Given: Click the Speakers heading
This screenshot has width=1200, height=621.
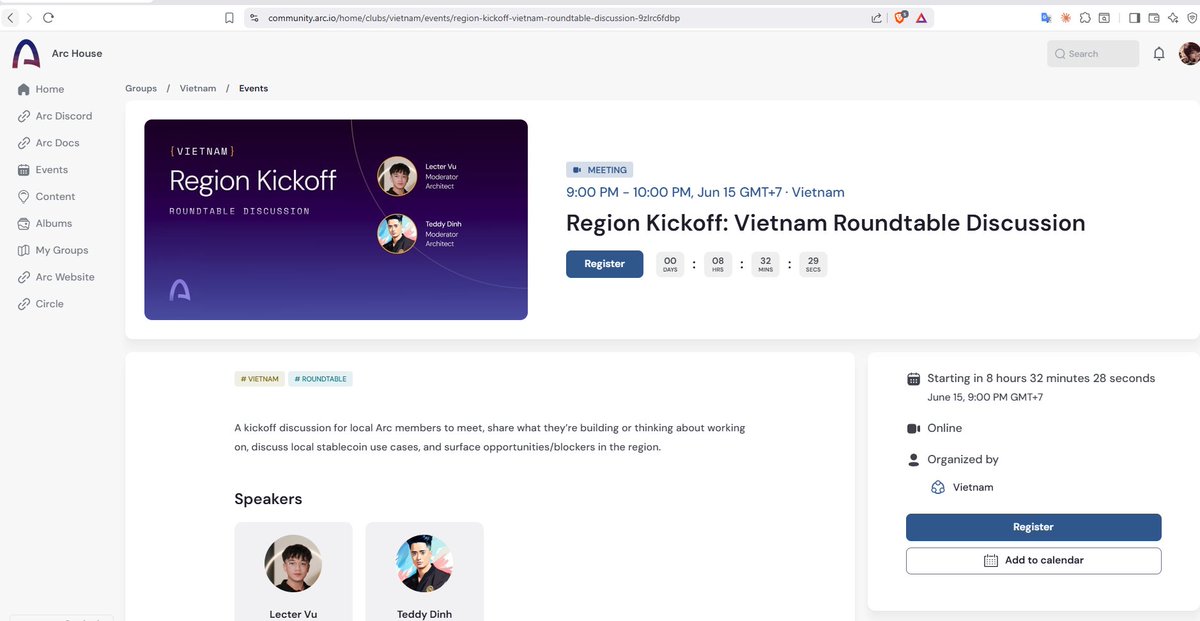Looking at the screenshot, I should [x=268, y=499].
